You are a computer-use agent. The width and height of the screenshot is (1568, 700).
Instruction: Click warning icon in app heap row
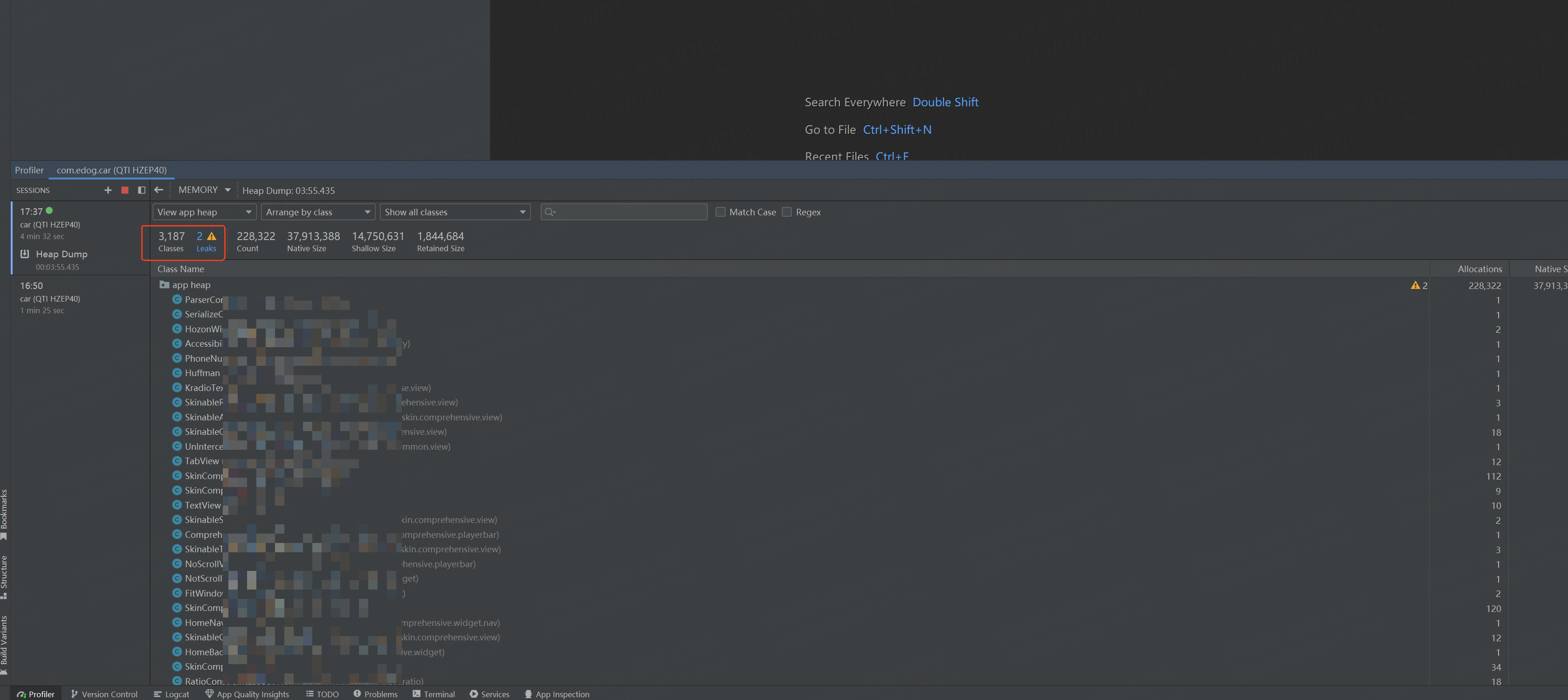click(x=1415, y=286)
